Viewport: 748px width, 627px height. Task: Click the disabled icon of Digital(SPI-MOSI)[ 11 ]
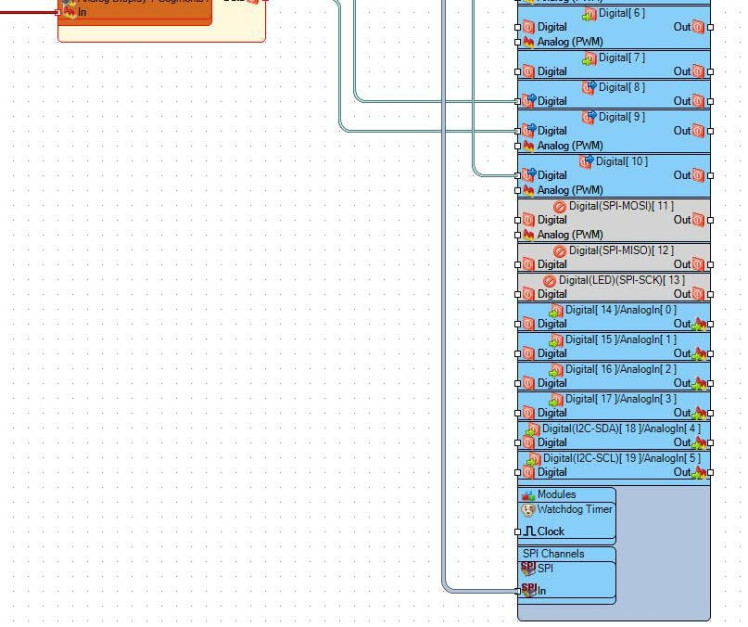coord(560,207)
